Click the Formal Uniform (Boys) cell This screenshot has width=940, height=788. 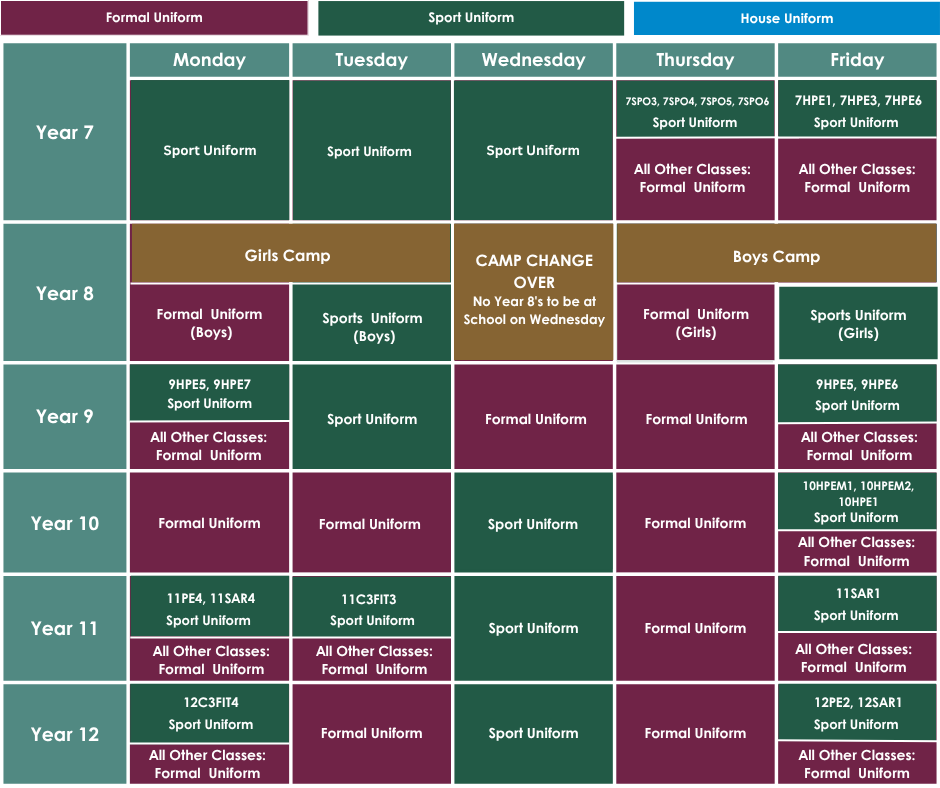pos(209,323)
